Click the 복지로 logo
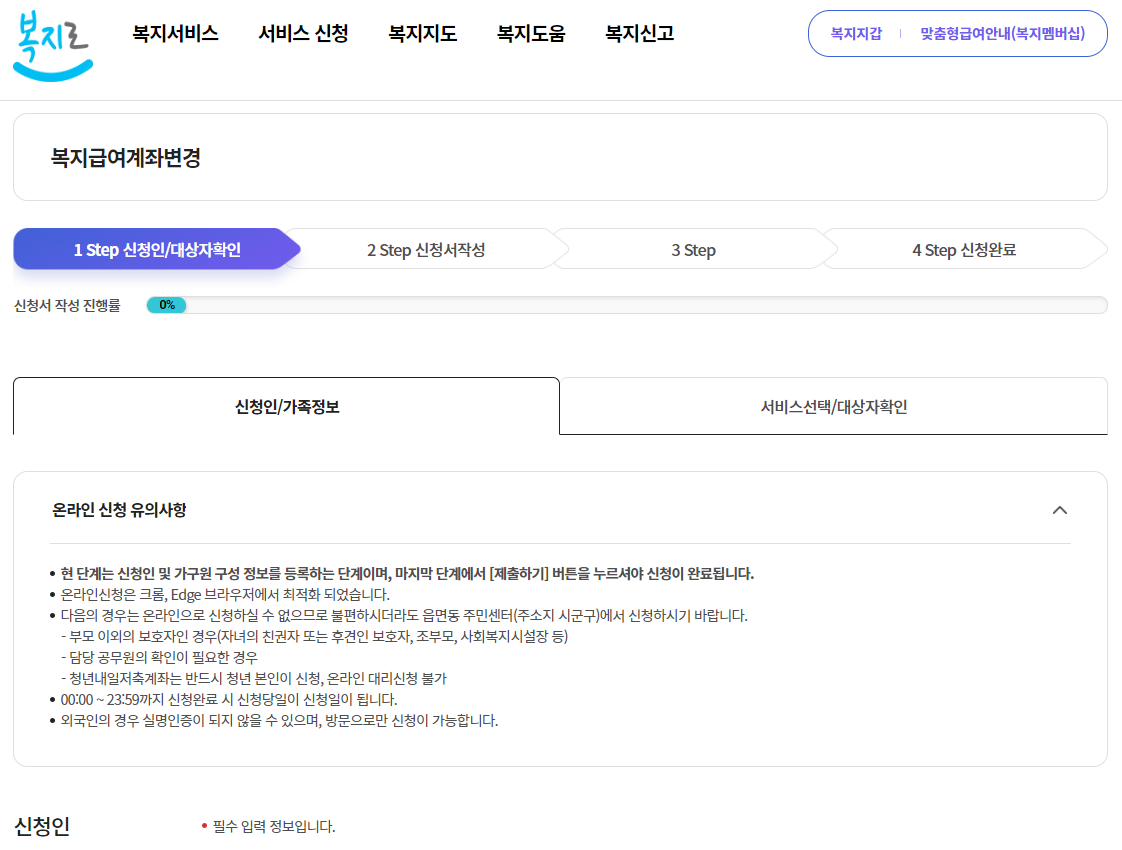Image resolution: width=1122 pixels, height=850 pixels. pyautogui.click(x=52, y=44)
